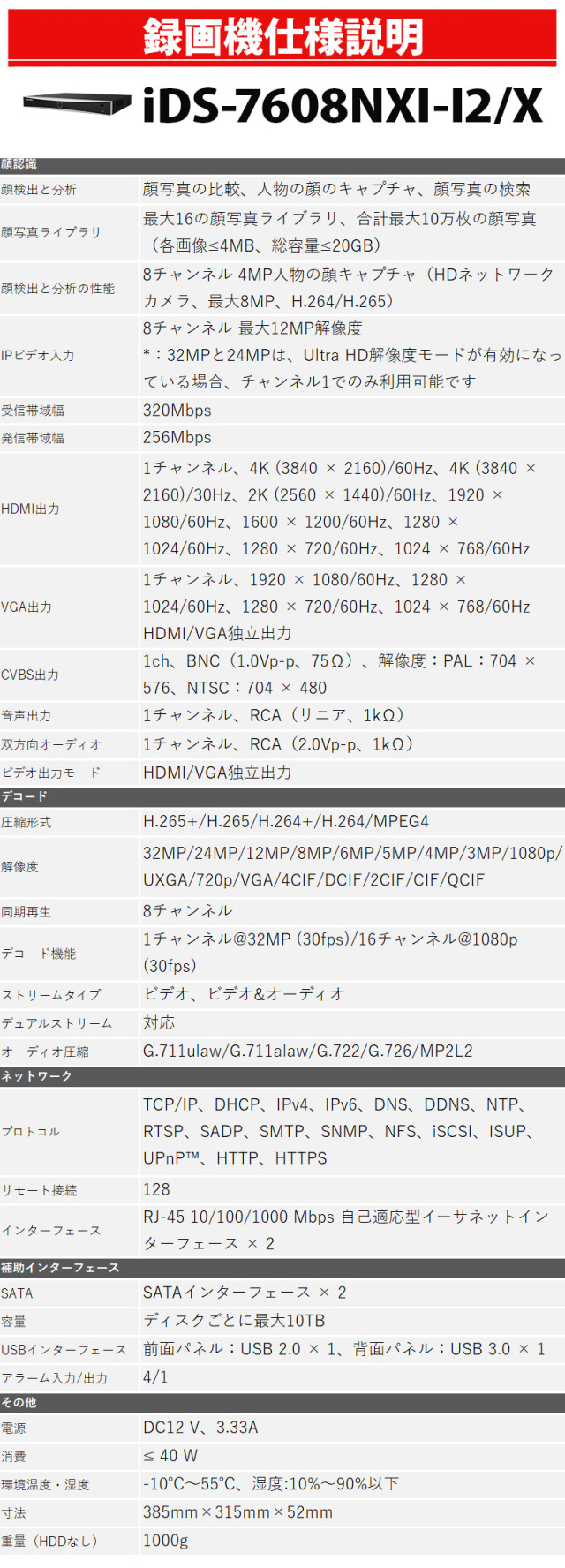
Task: Click the 補助インターフェース section header
Action: [60, 1268]
